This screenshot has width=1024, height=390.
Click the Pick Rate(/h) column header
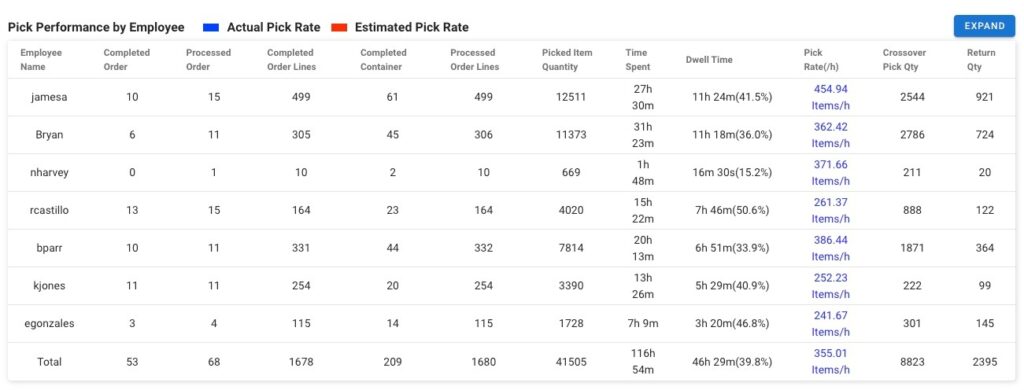pyautogui.click(x=822, y=59)
